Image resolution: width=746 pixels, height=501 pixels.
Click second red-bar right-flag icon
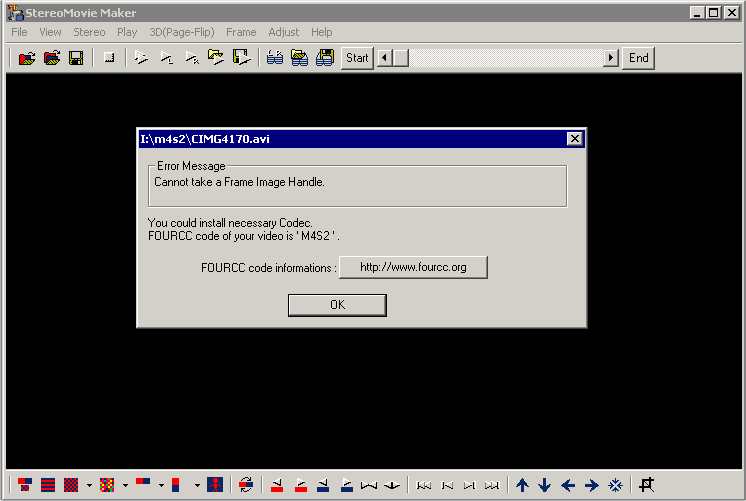point(301,485)
